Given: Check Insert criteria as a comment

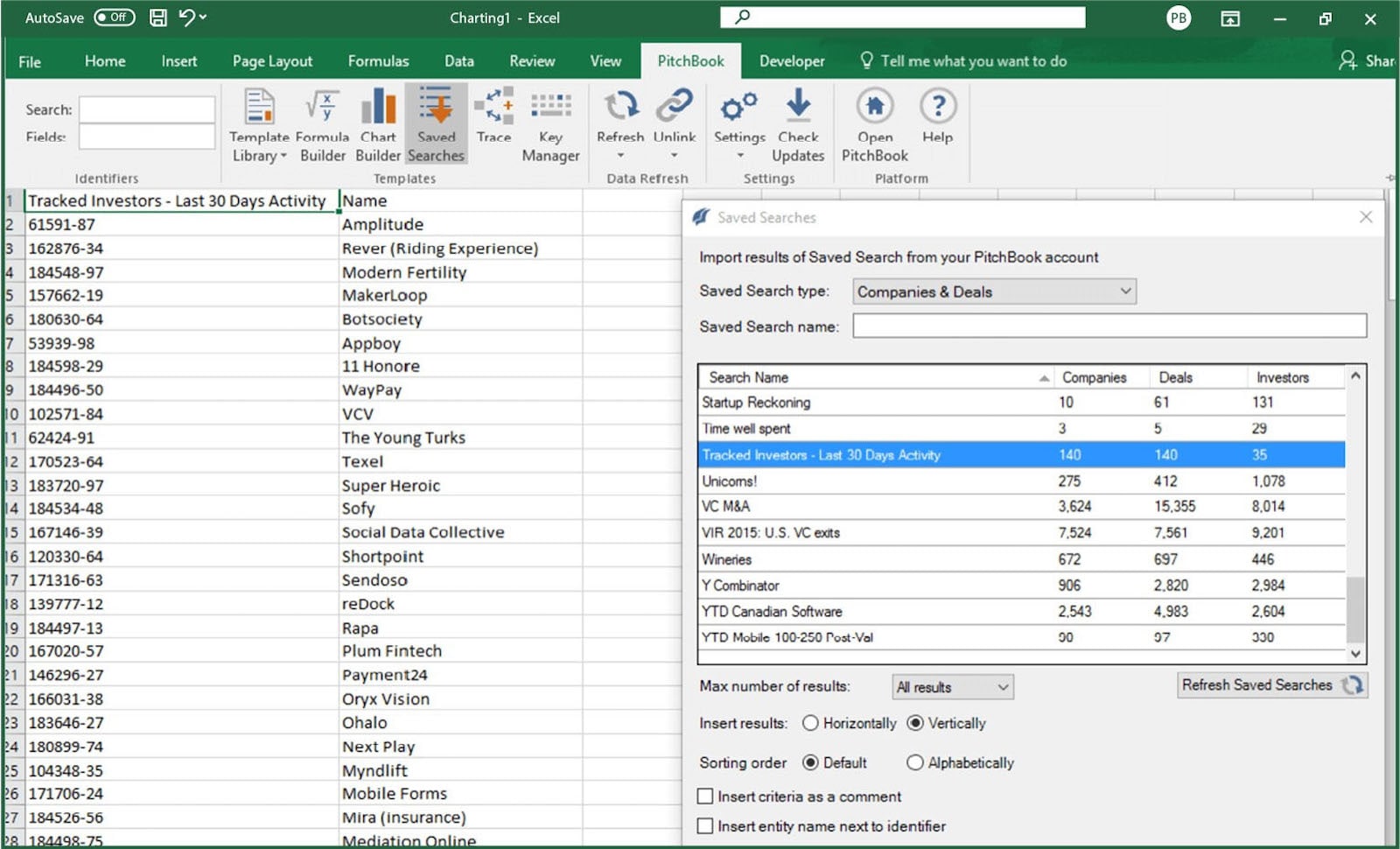Looking at the screenshot, I should point(705,796).
